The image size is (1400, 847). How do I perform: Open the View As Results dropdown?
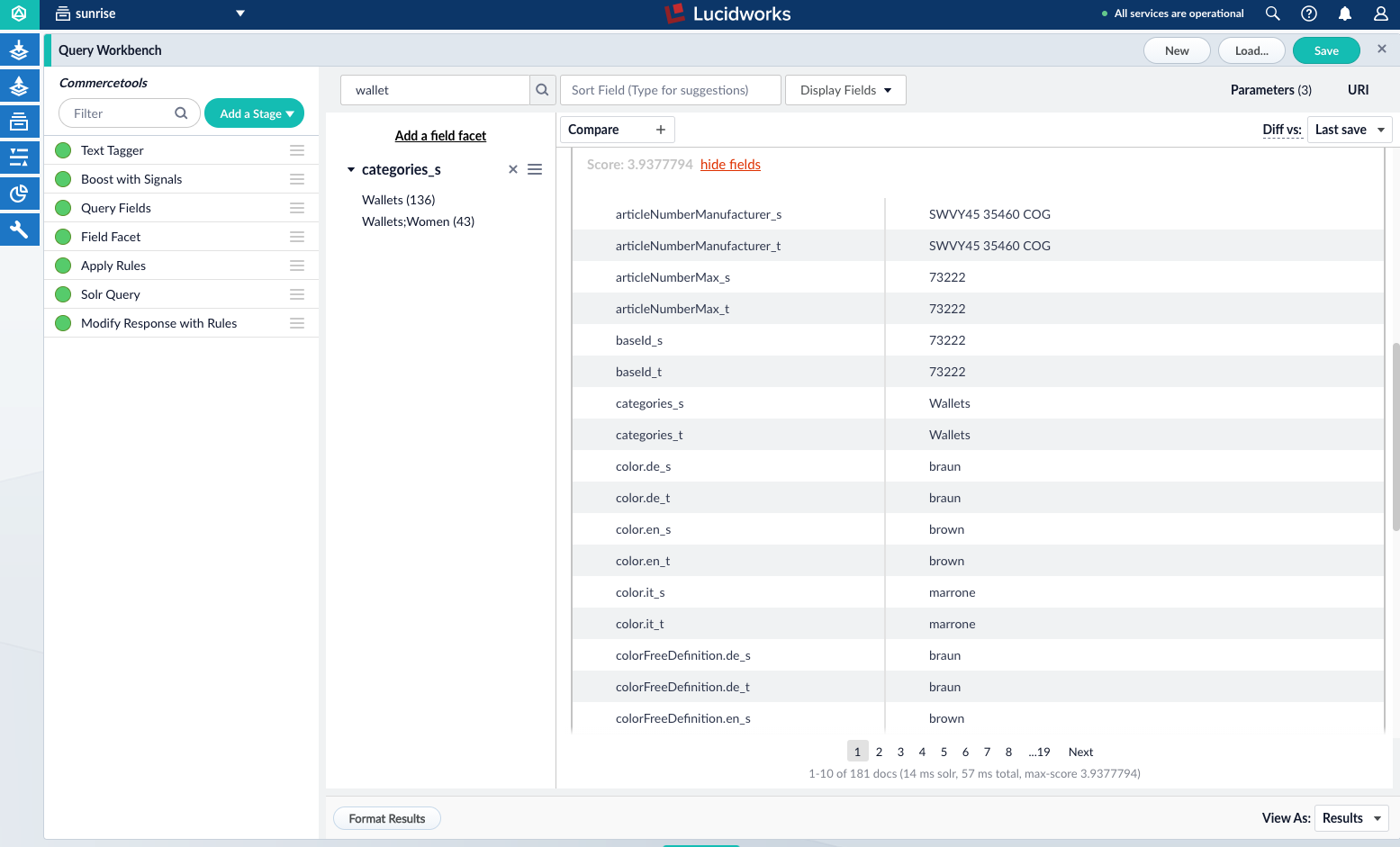pyautogui.click(x=1351, y=818)
